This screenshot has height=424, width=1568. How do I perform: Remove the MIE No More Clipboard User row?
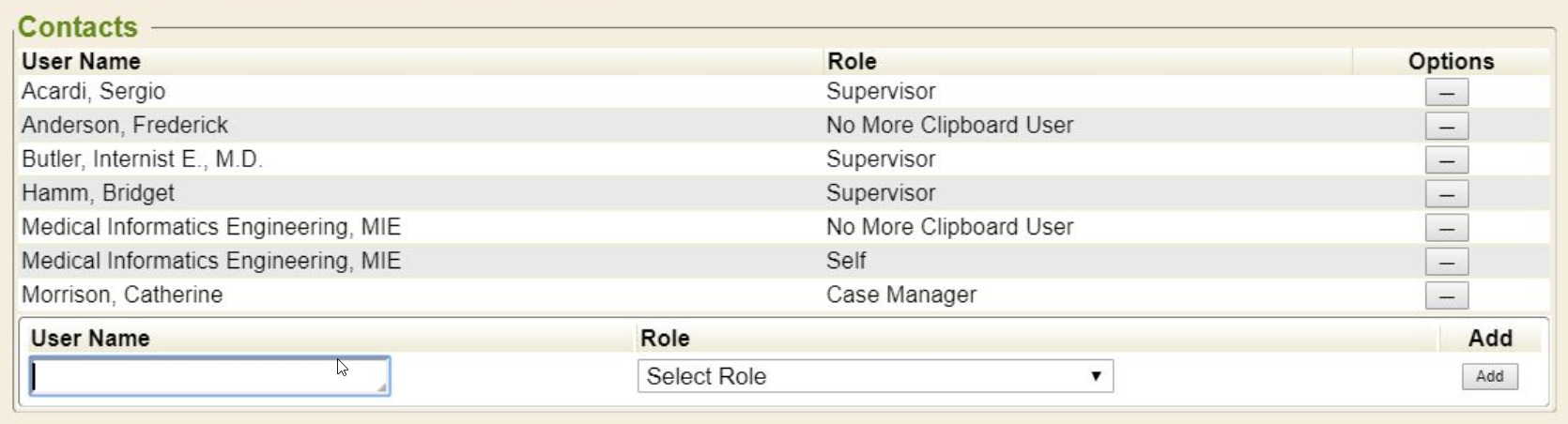pos(1446,227)
